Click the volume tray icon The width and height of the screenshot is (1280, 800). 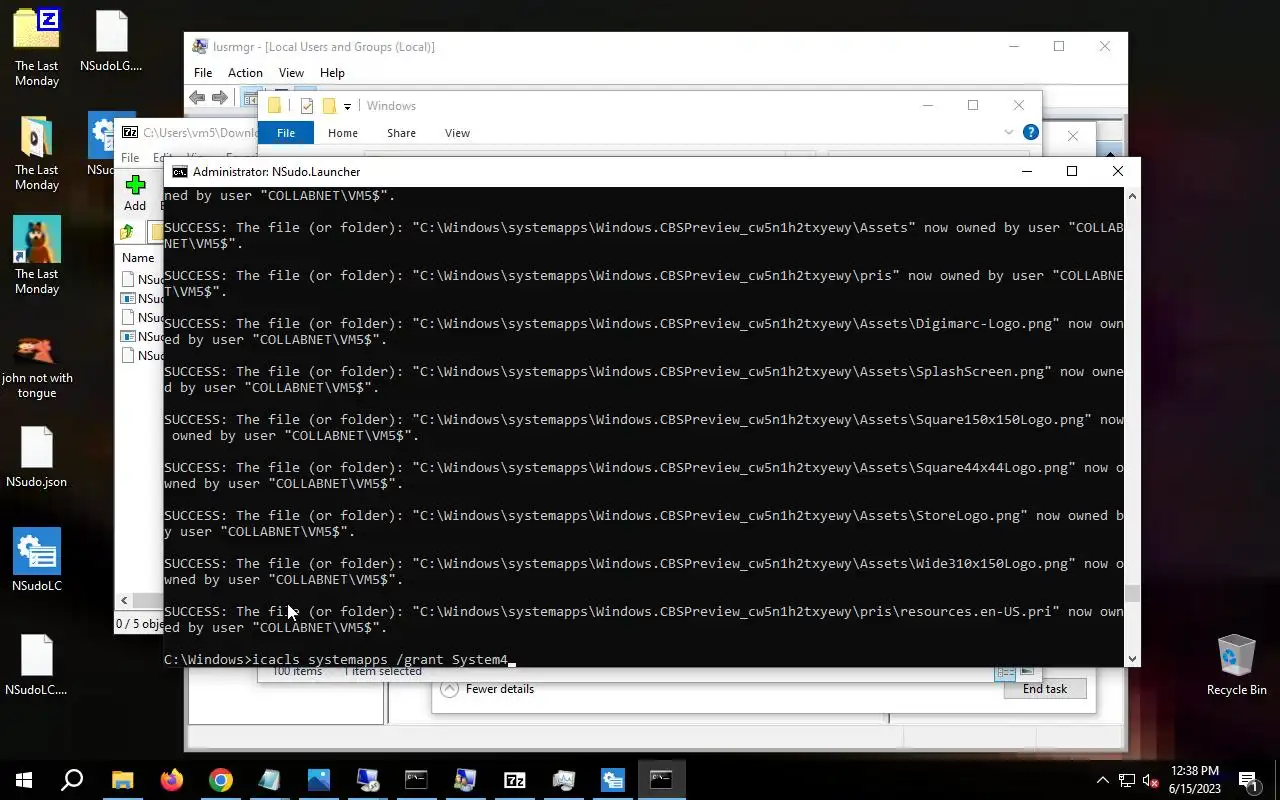pyautogui.click(x=1151, y=780)
